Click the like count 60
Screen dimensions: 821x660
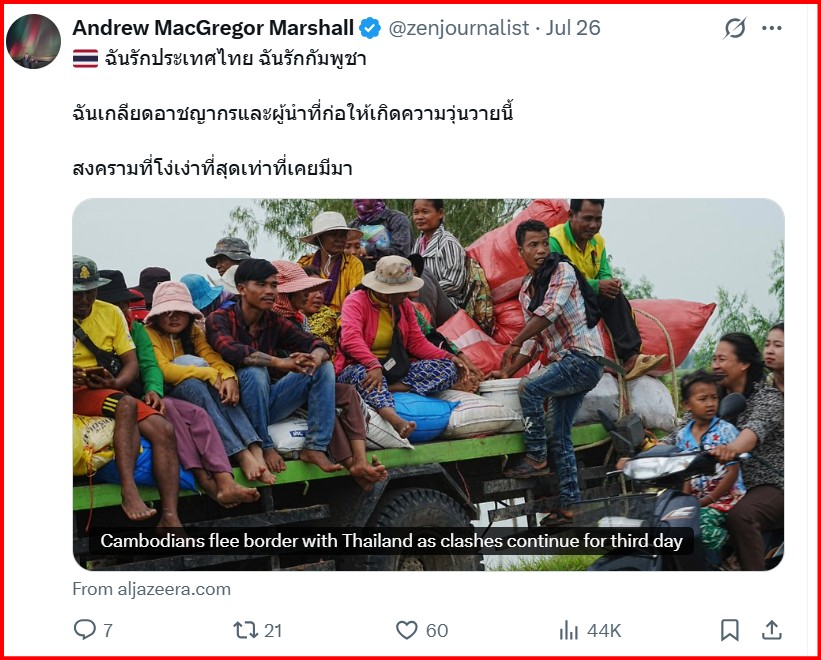coord(437,631)
